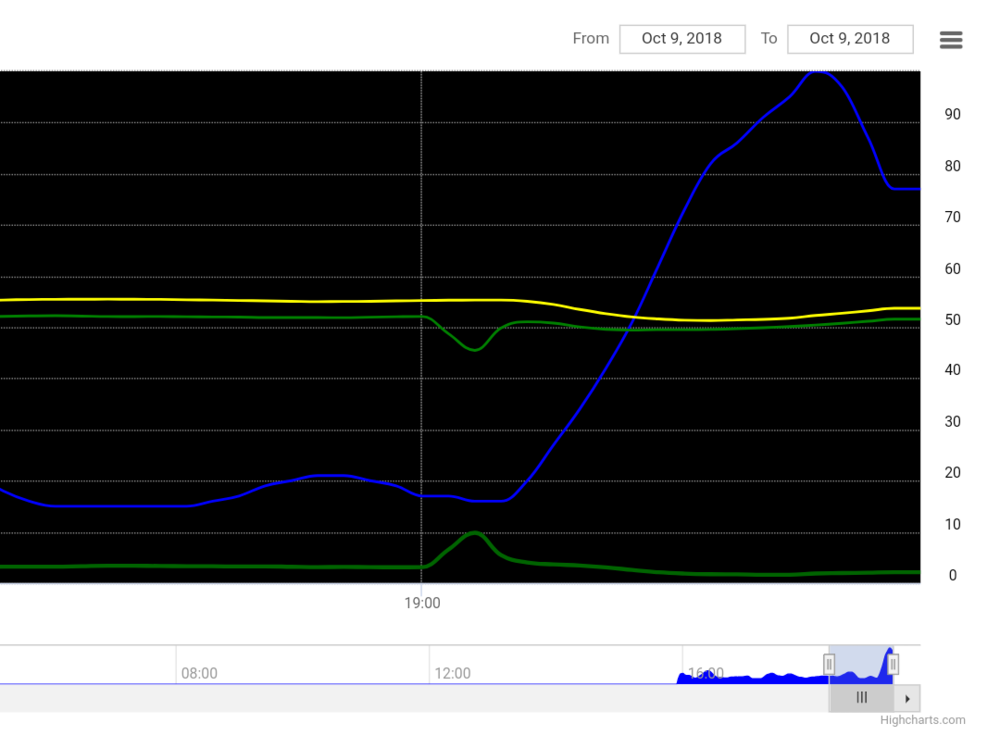Click the navigator's right range handle
Viewport: 1000px width, 748px height.
(x=893, y=664)
